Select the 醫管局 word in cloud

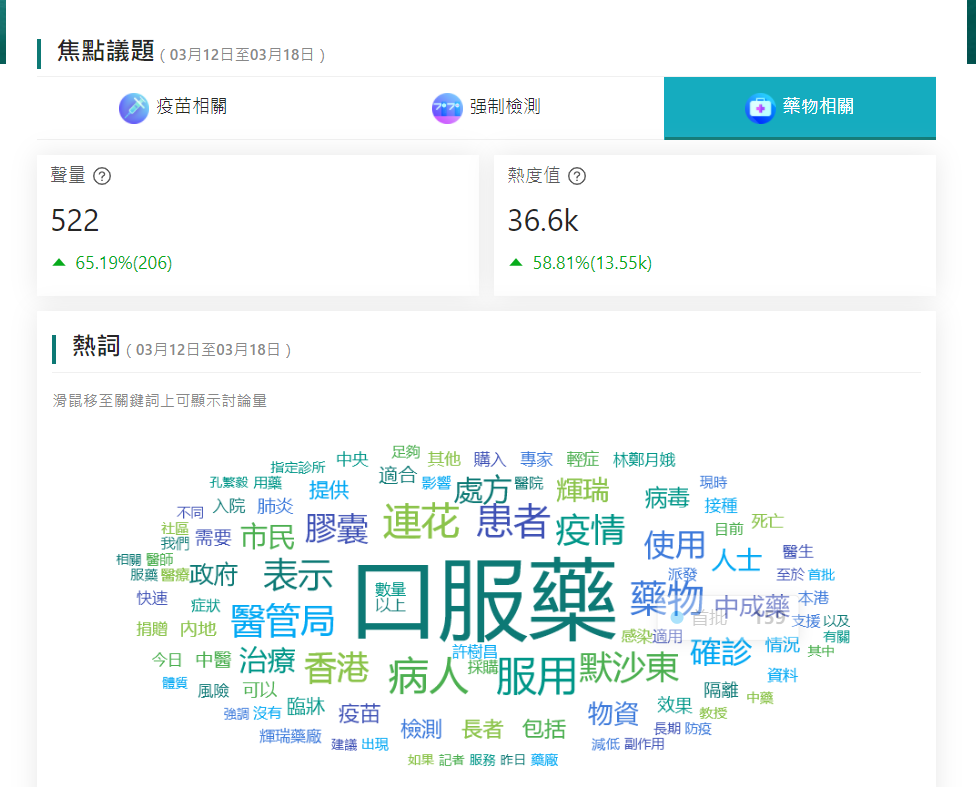(x=282, y=620)
